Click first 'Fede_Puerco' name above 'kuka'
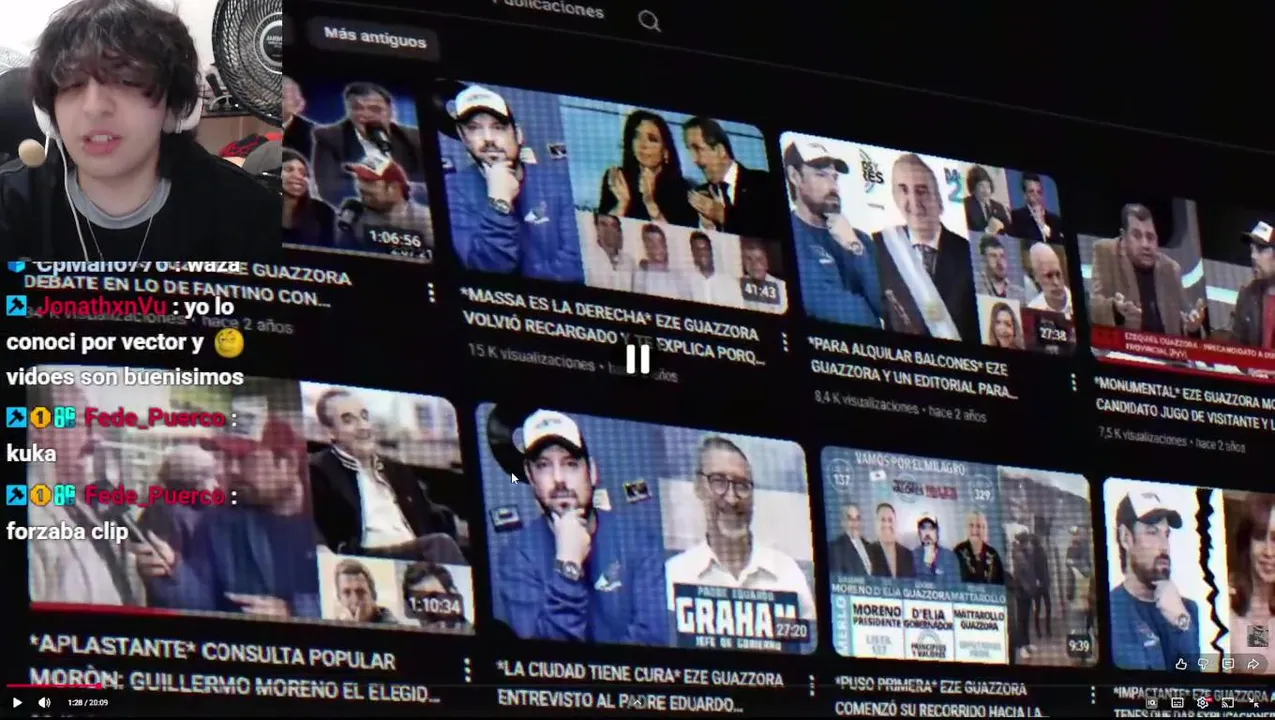Screen dimensions: 1275x720 coord(156,418)
